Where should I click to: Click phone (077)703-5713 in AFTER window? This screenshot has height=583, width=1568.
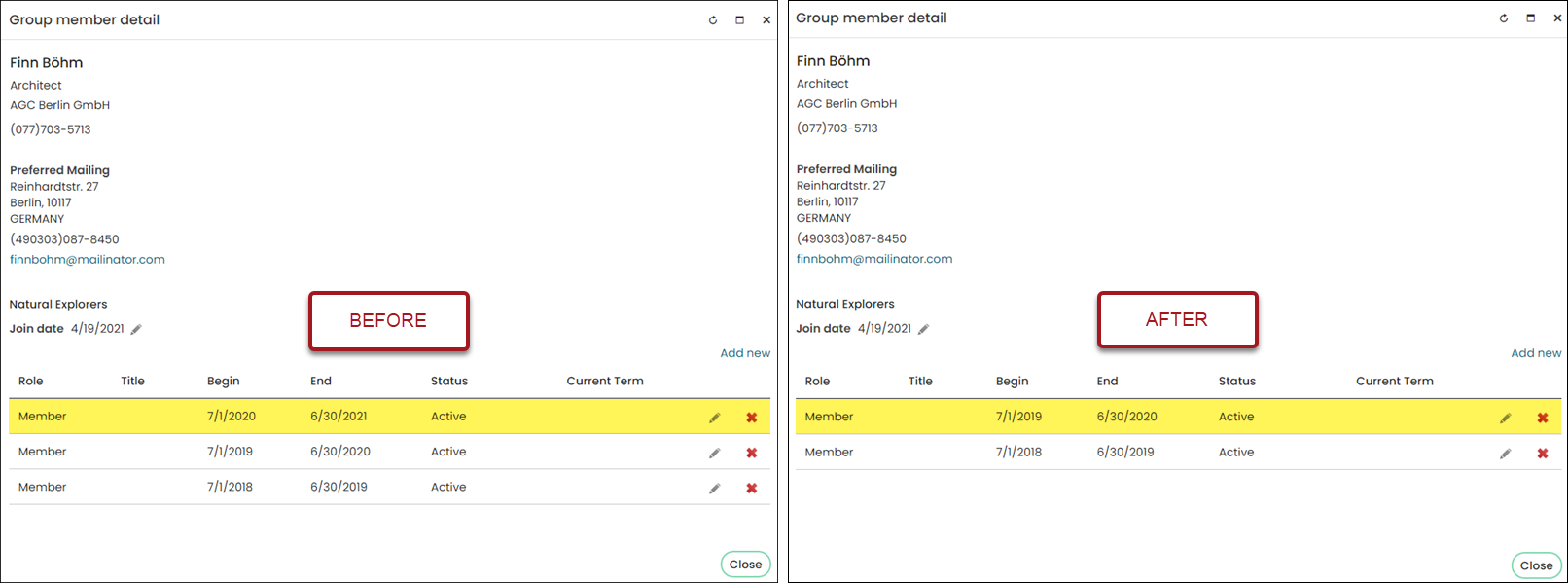click(x=837, y=128)
